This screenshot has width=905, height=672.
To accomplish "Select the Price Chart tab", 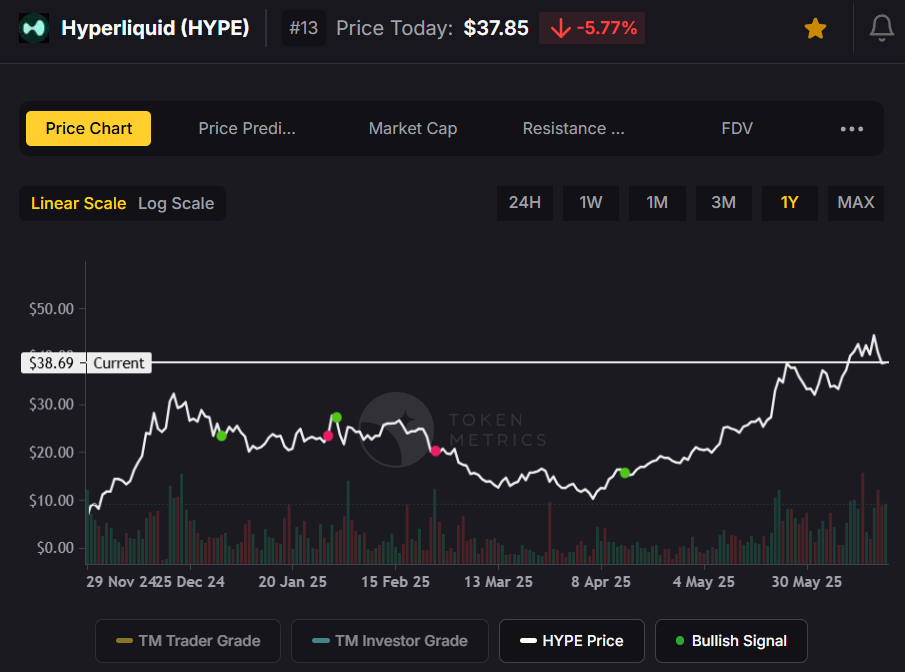I will pos(88,128).
